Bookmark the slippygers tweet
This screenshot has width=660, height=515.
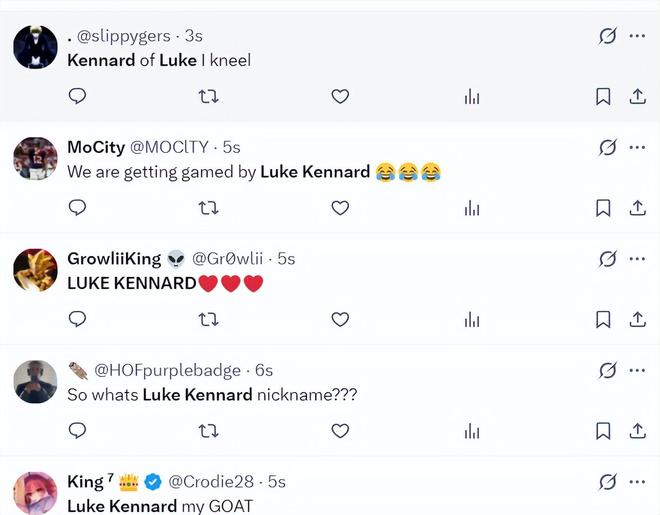tap(603, 96)
